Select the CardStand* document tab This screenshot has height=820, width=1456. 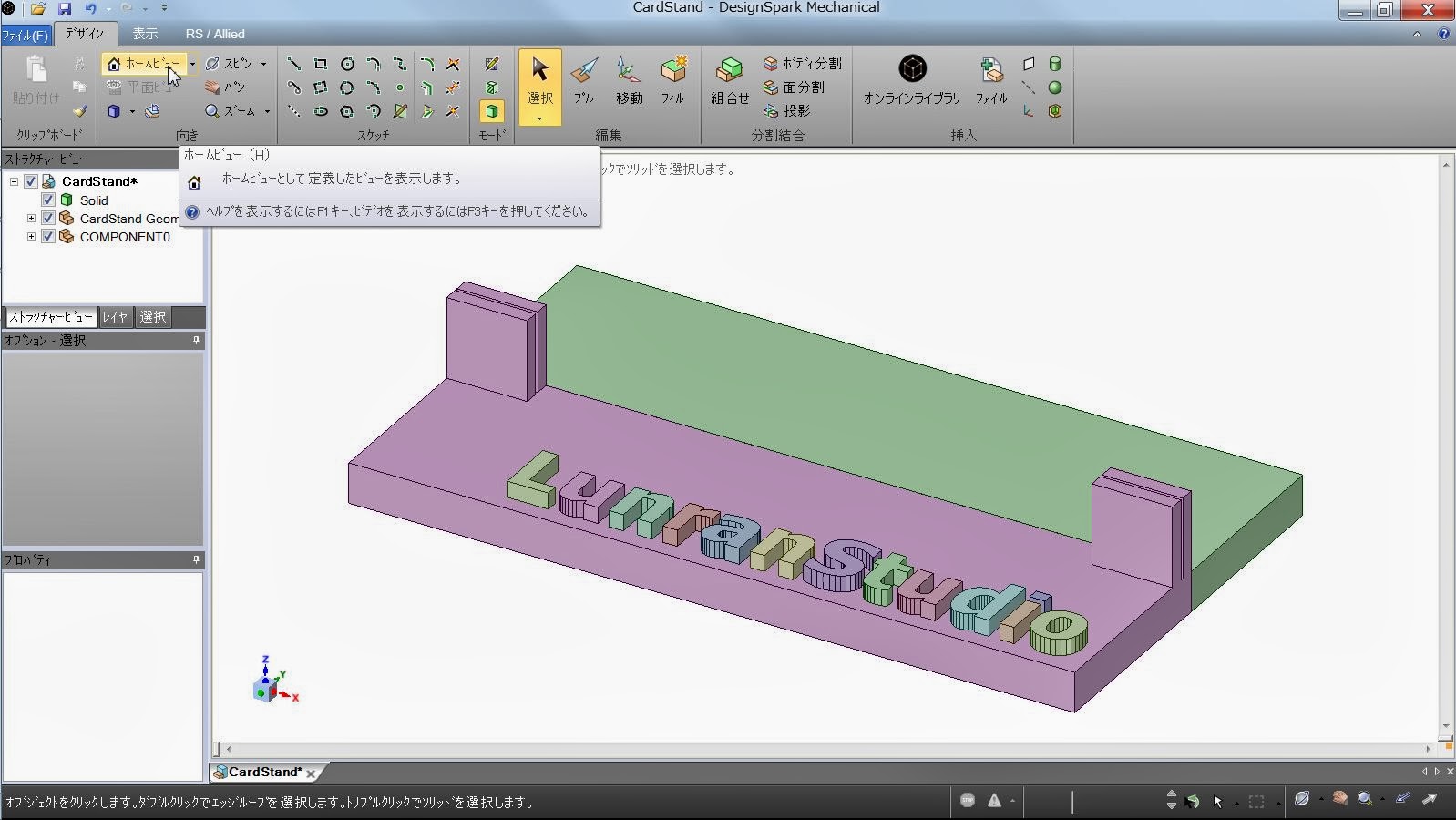coord(265,772)
